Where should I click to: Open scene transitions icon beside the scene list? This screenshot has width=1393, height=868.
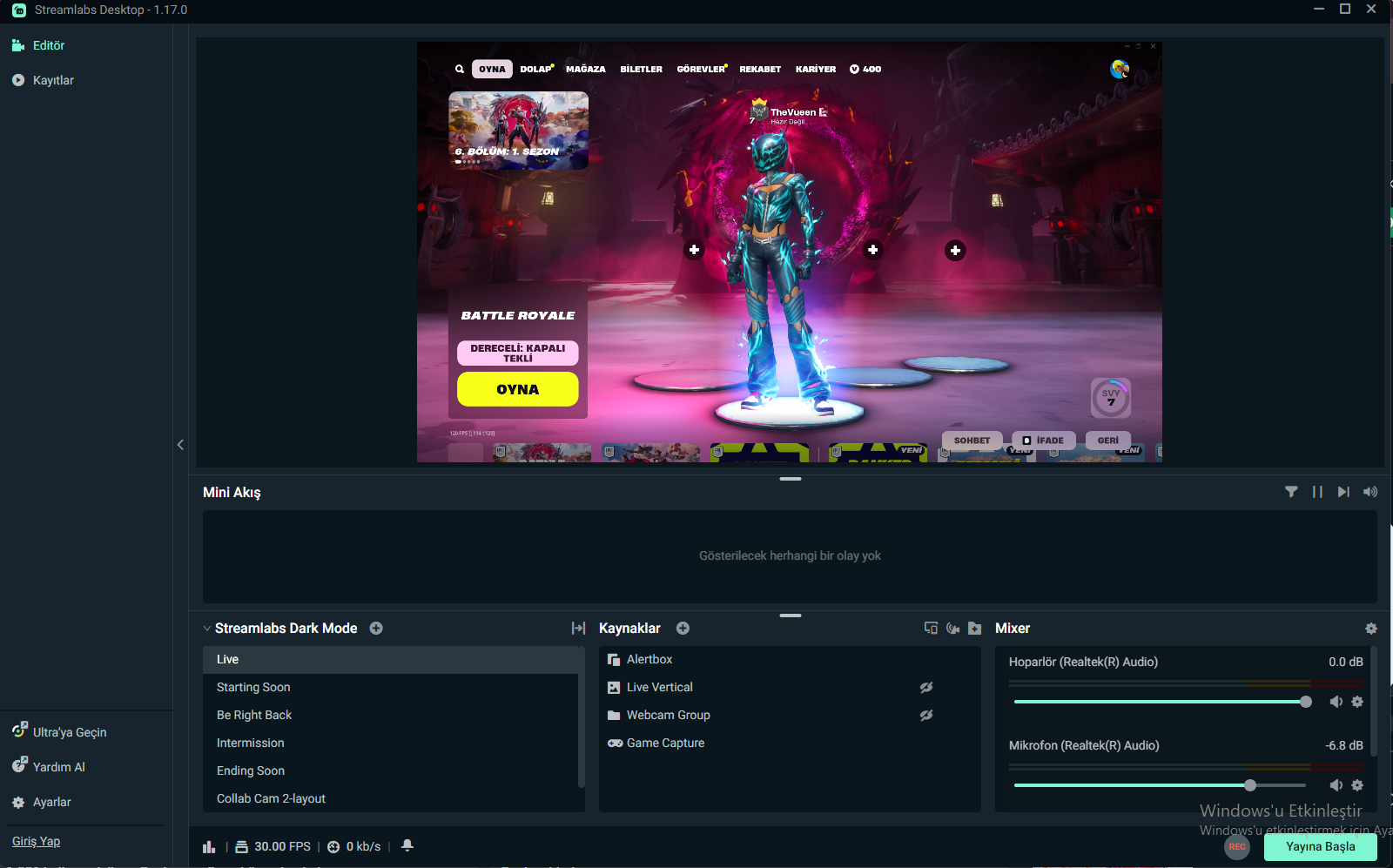pos(578,628)
